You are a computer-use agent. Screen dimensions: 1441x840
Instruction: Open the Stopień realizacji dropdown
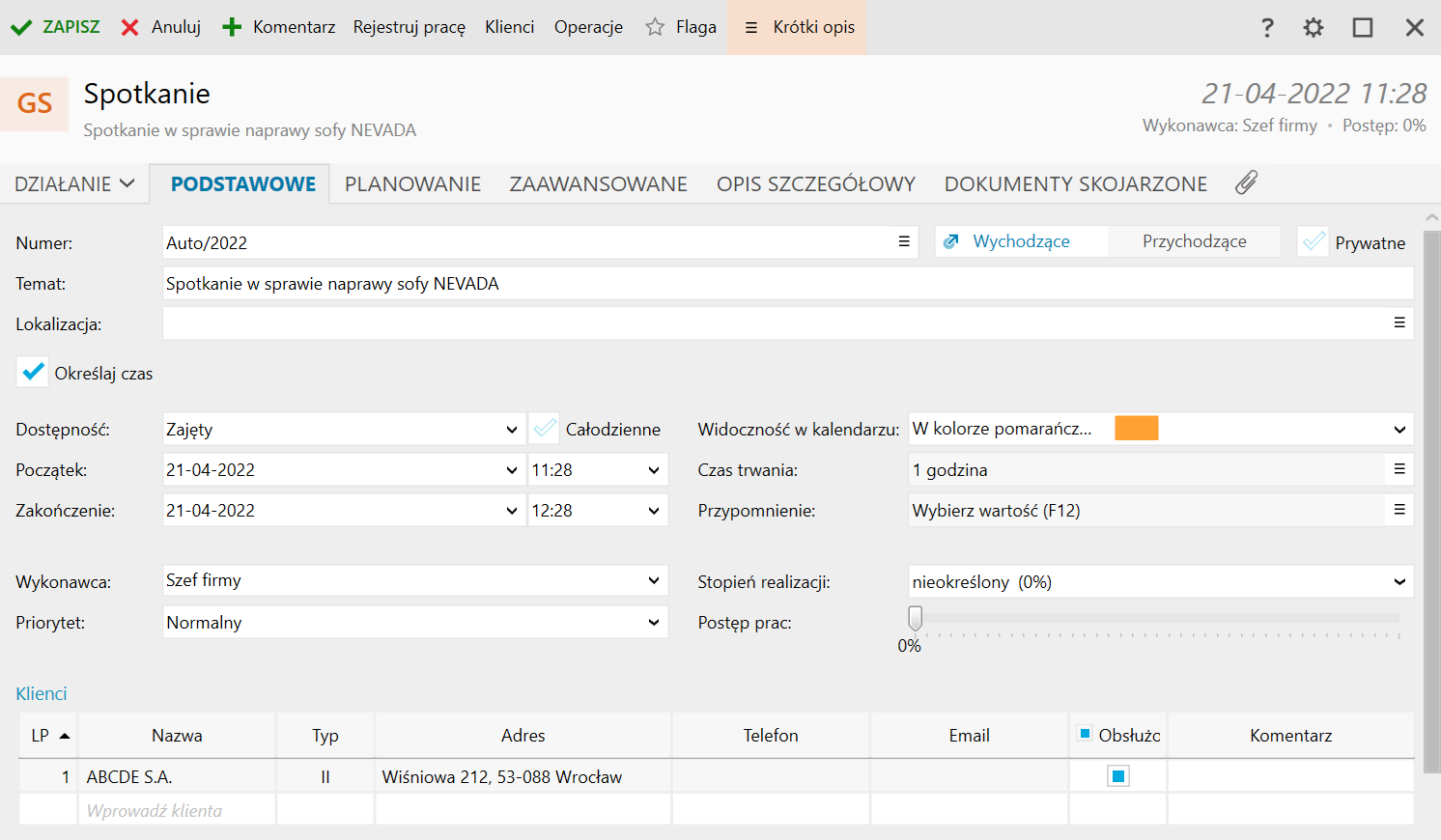[x=1399, y=582]
